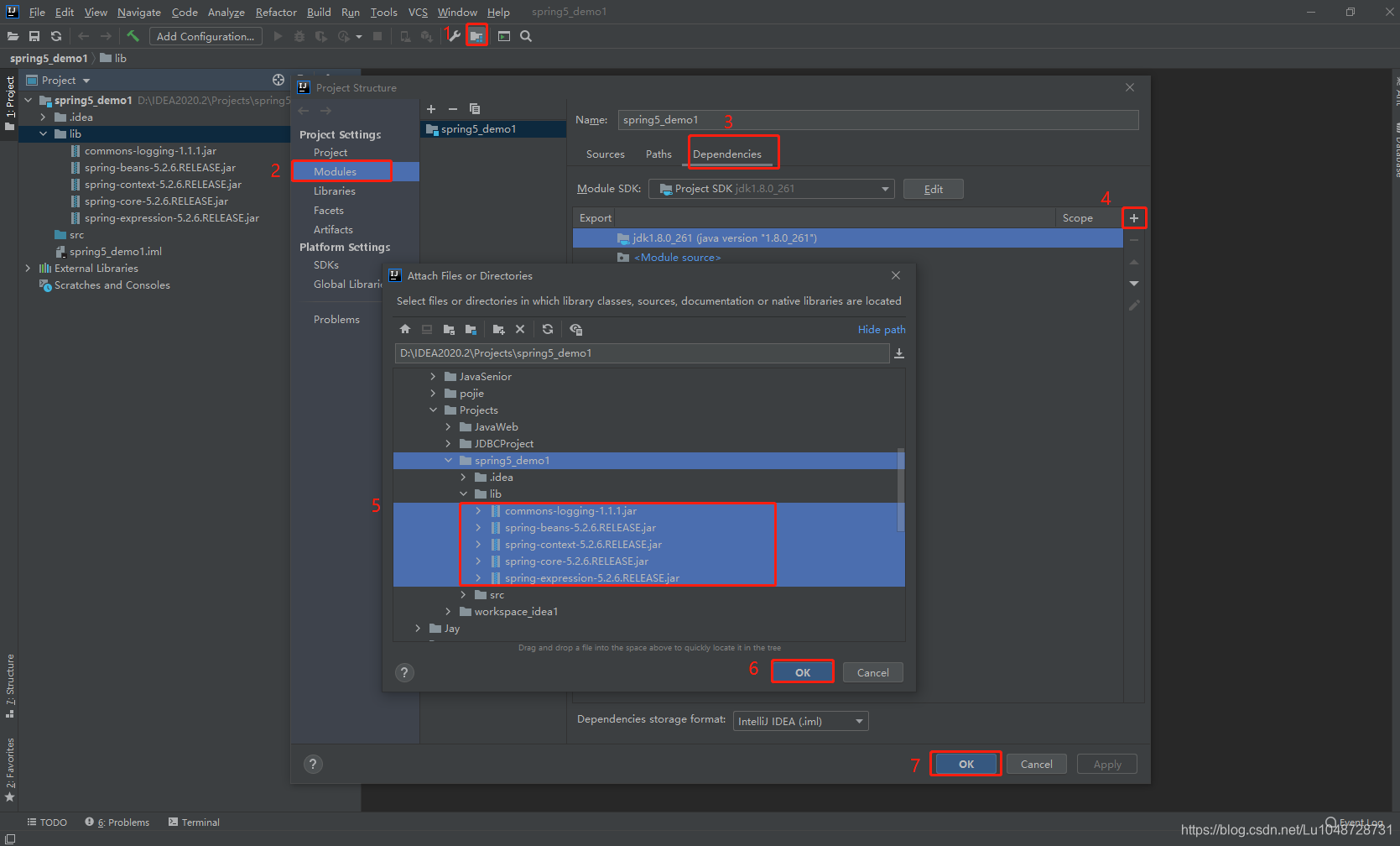Move dependency down with the down arrow
Screen dimensions: 1400x846
[1134, 284]
